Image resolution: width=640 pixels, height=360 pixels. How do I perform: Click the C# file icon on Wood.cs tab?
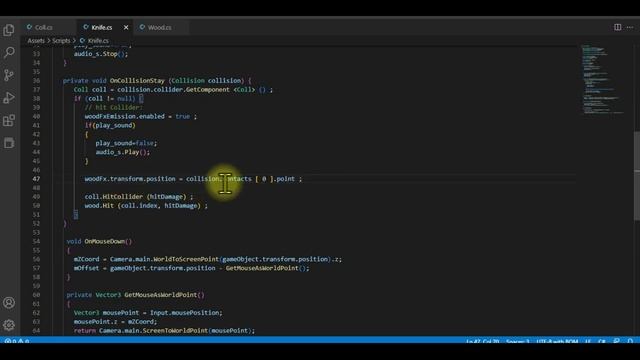coord(142,27)
